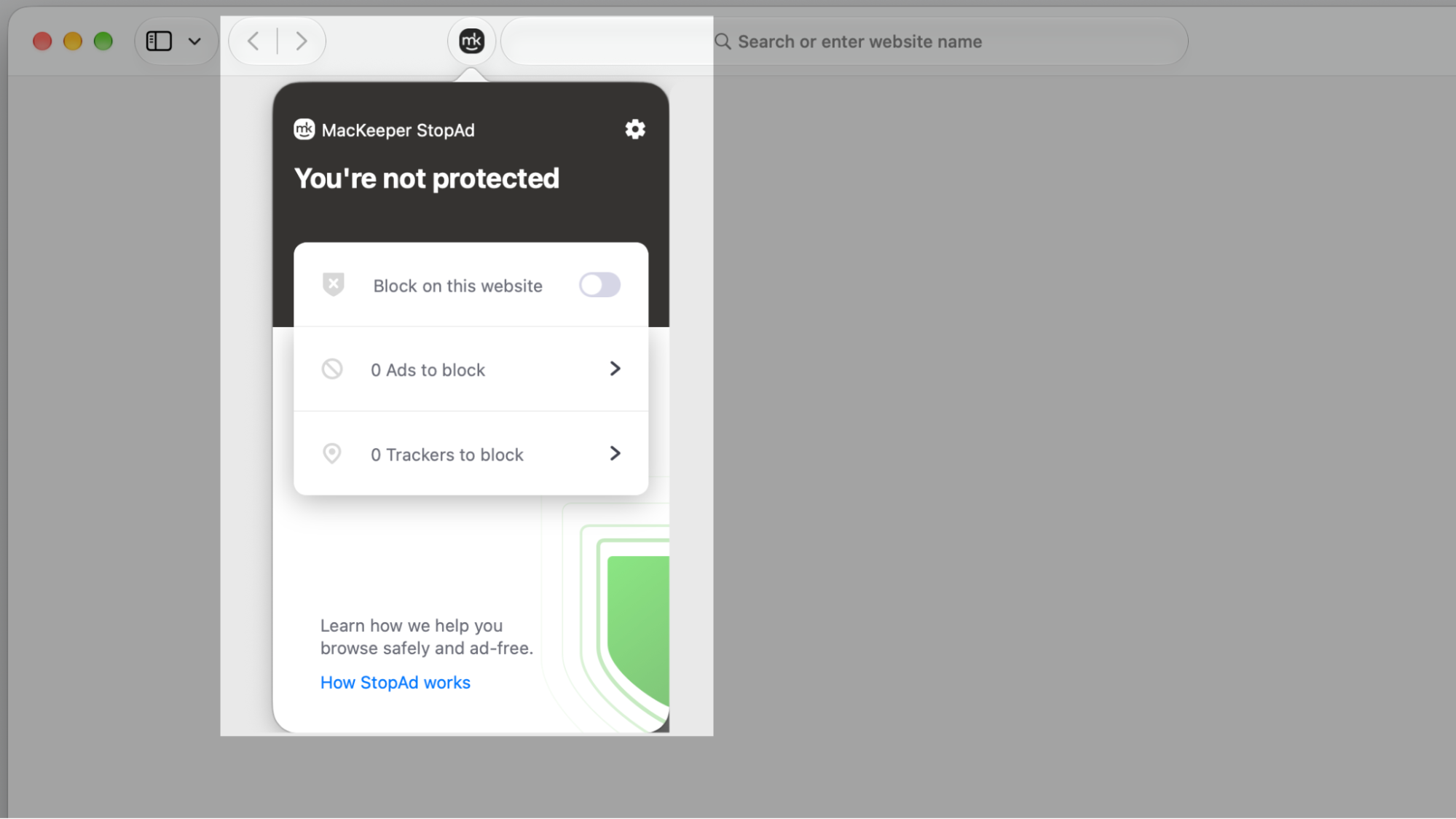Click the "You're not protected" heading
1456x819 pixels.
427,179
